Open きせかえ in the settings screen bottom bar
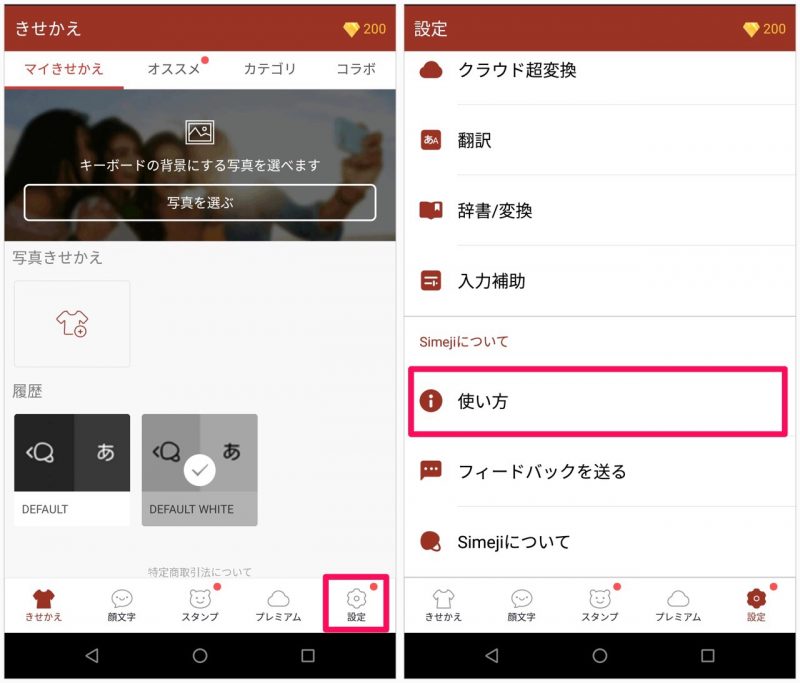800x683 pixels. [x=443, y=605]
